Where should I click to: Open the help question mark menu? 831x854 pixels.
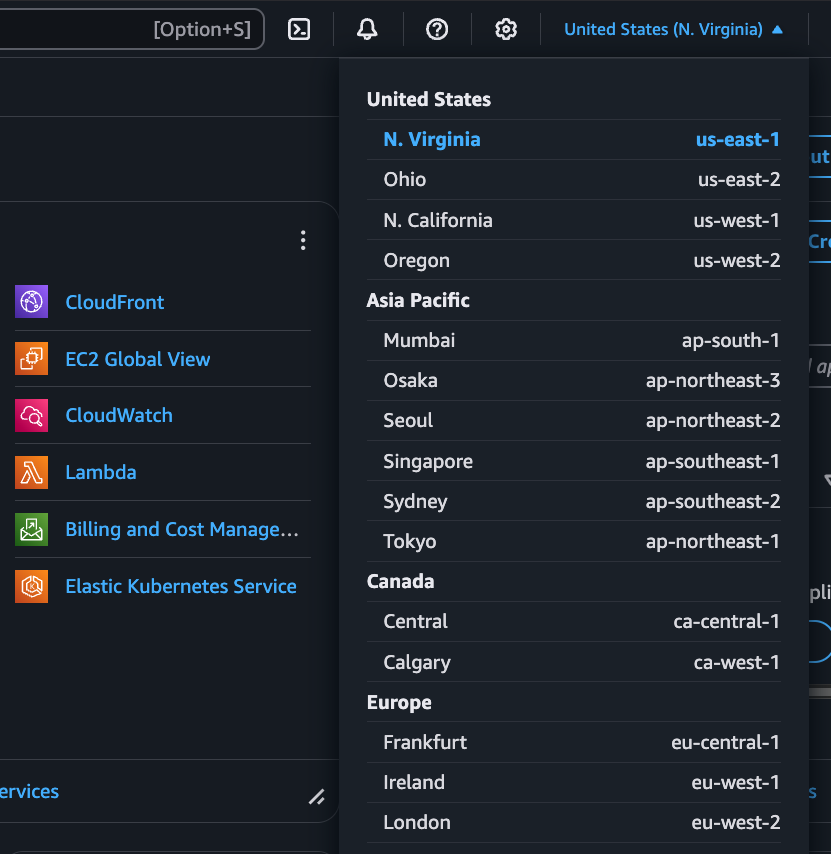(x=437, y=29)
